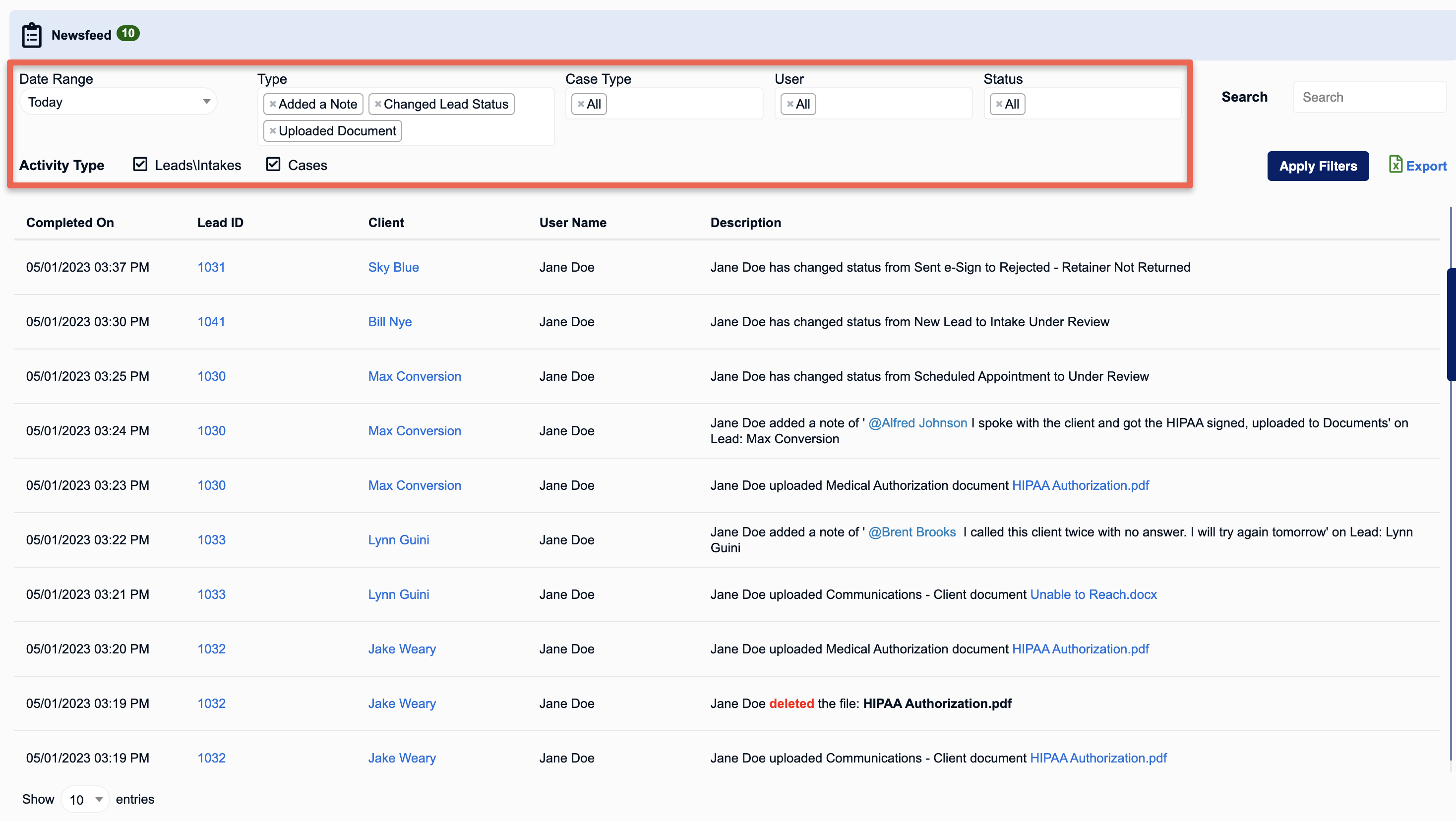
Task: Focus the Search input field
Action: pyautogui.click(x=1369, y=97)
